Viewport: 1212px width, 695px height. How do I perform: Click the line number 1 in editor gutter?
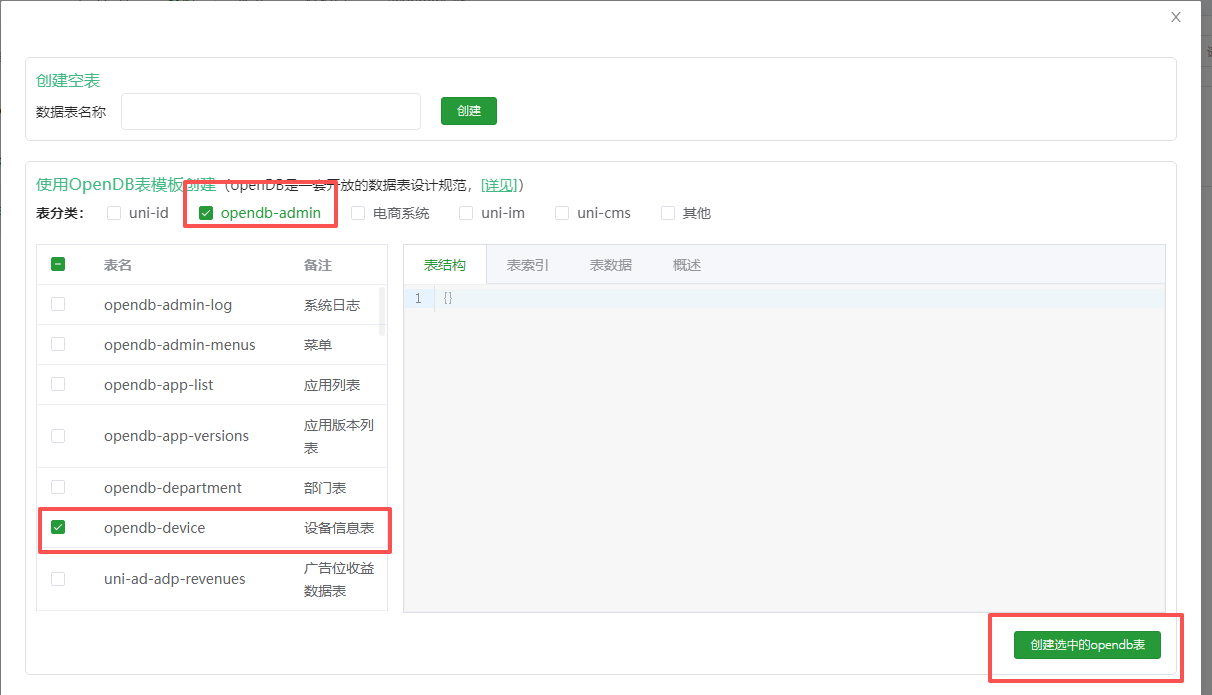[x=418, y=298]
